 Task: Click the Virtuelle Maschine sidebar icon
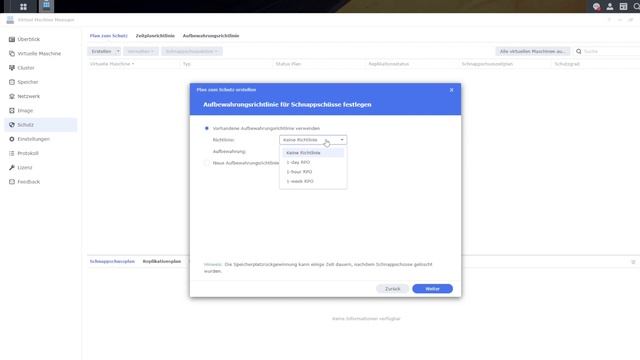[12, 53]
